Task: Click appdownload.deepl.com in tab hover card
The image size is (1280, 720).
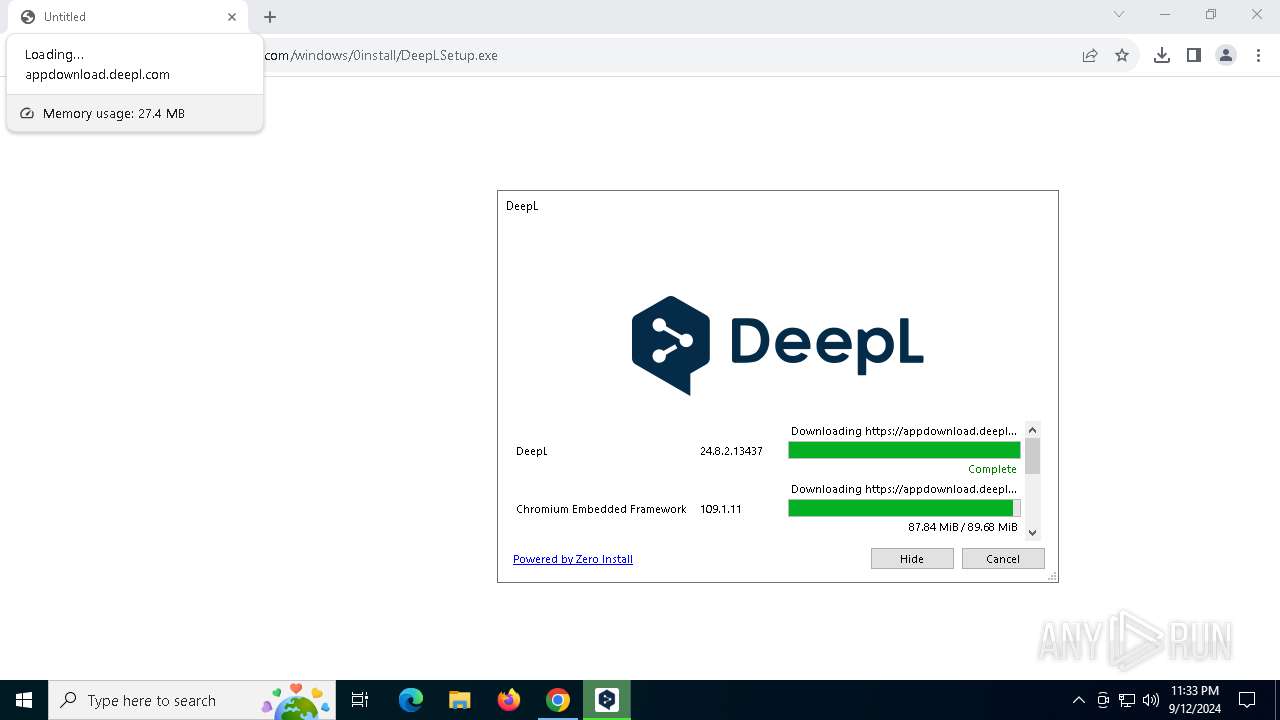Action: point(98,74)
